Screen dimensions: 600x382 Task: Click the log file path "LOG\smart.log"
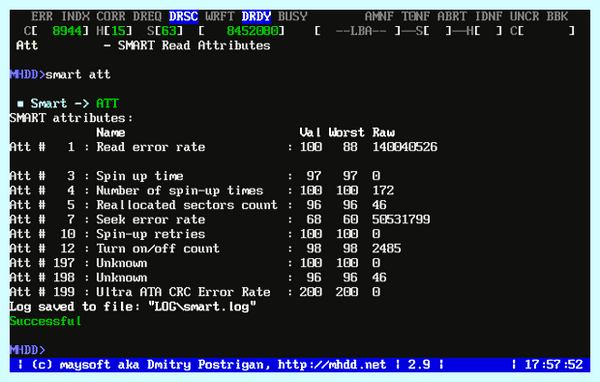202,307
